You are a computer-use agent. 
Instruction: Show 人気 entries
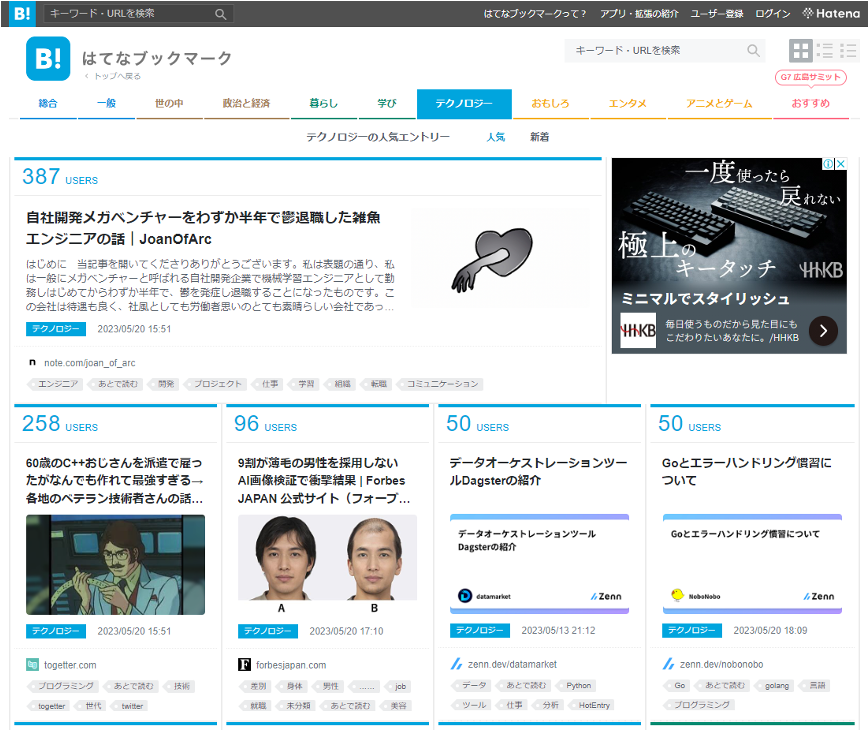[495, 137]
